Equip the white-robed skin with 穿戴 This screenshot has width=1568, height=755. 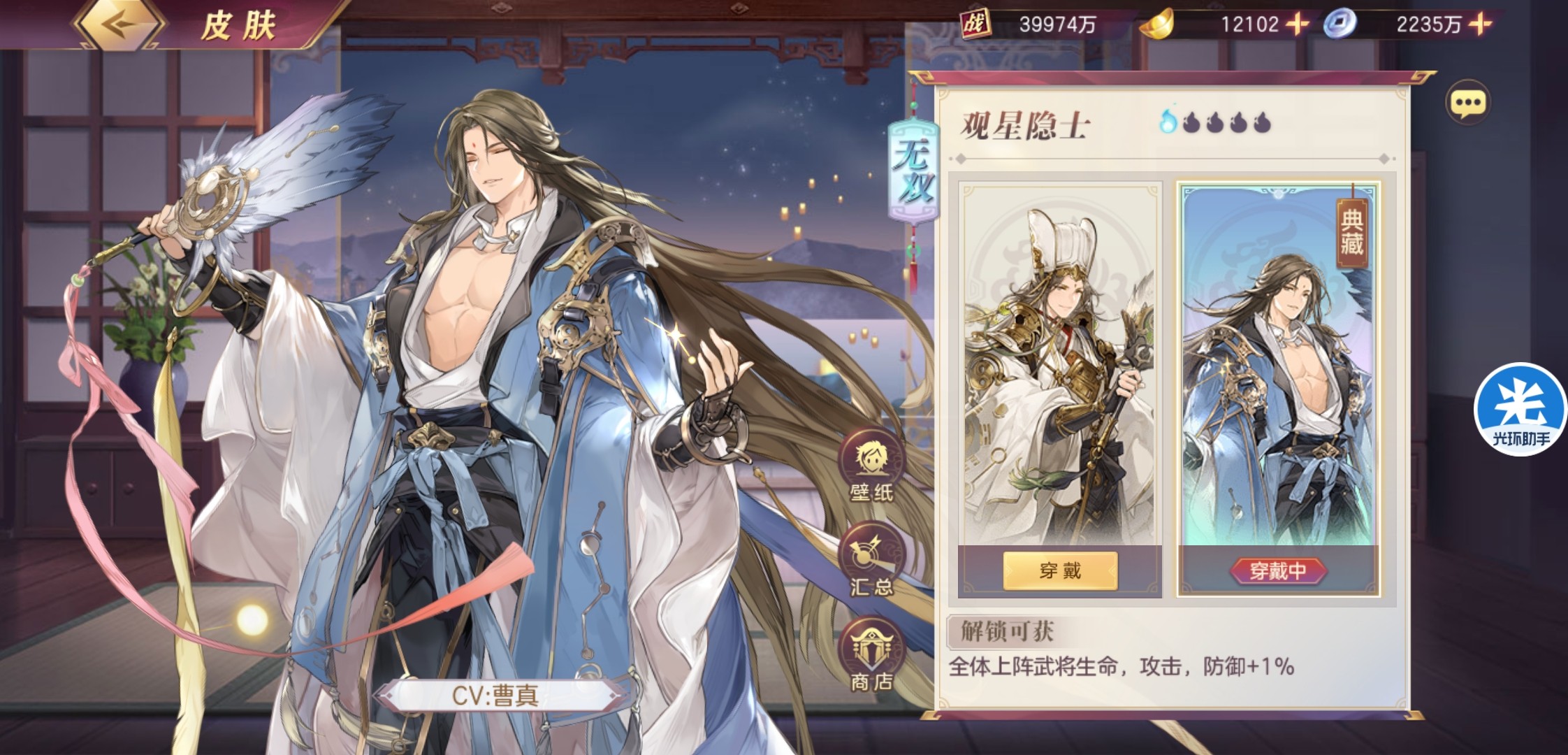click(1060, 571)
